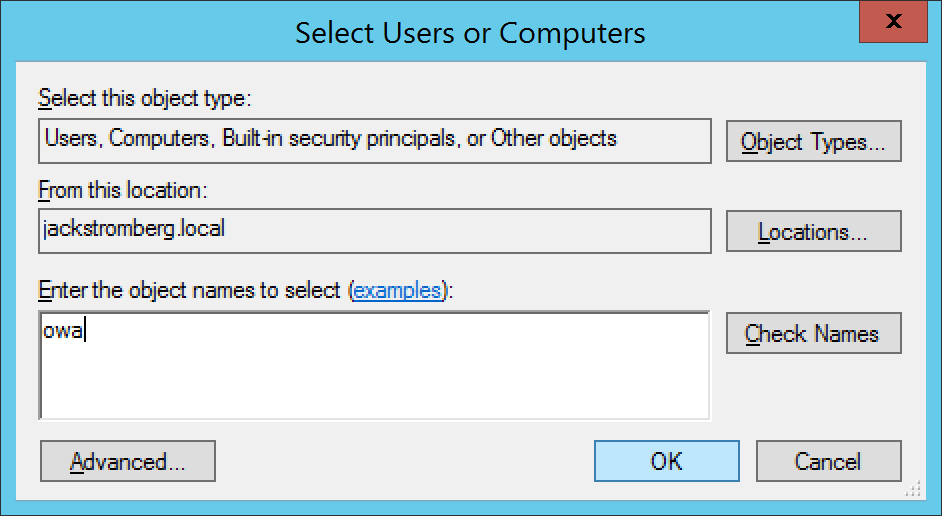Screen dimensions: 942x516
Task: Click the typed 'owa' text
Action: click(63, 331)
